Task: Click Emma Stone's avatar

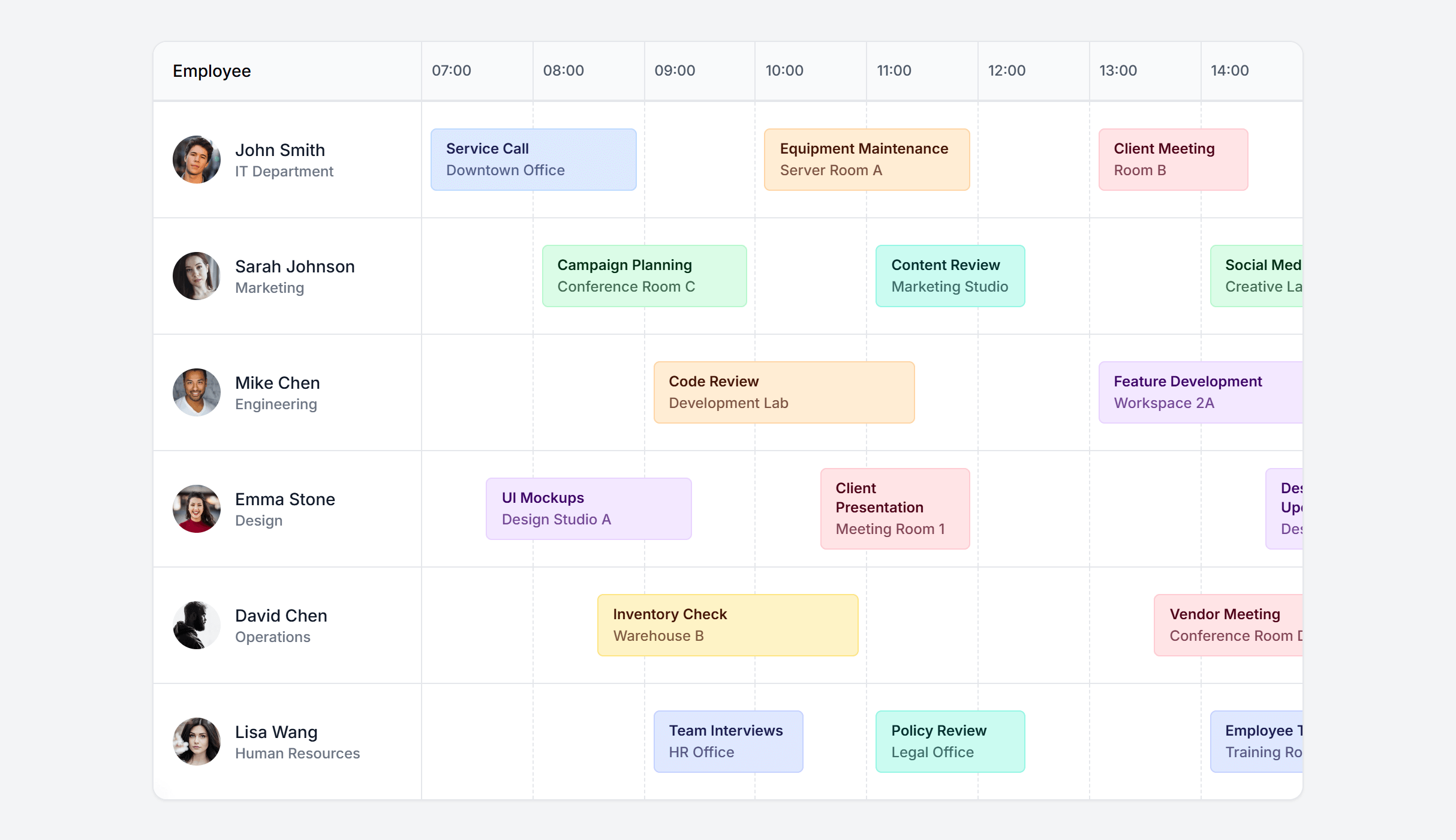Action: [x=196, y=508]
